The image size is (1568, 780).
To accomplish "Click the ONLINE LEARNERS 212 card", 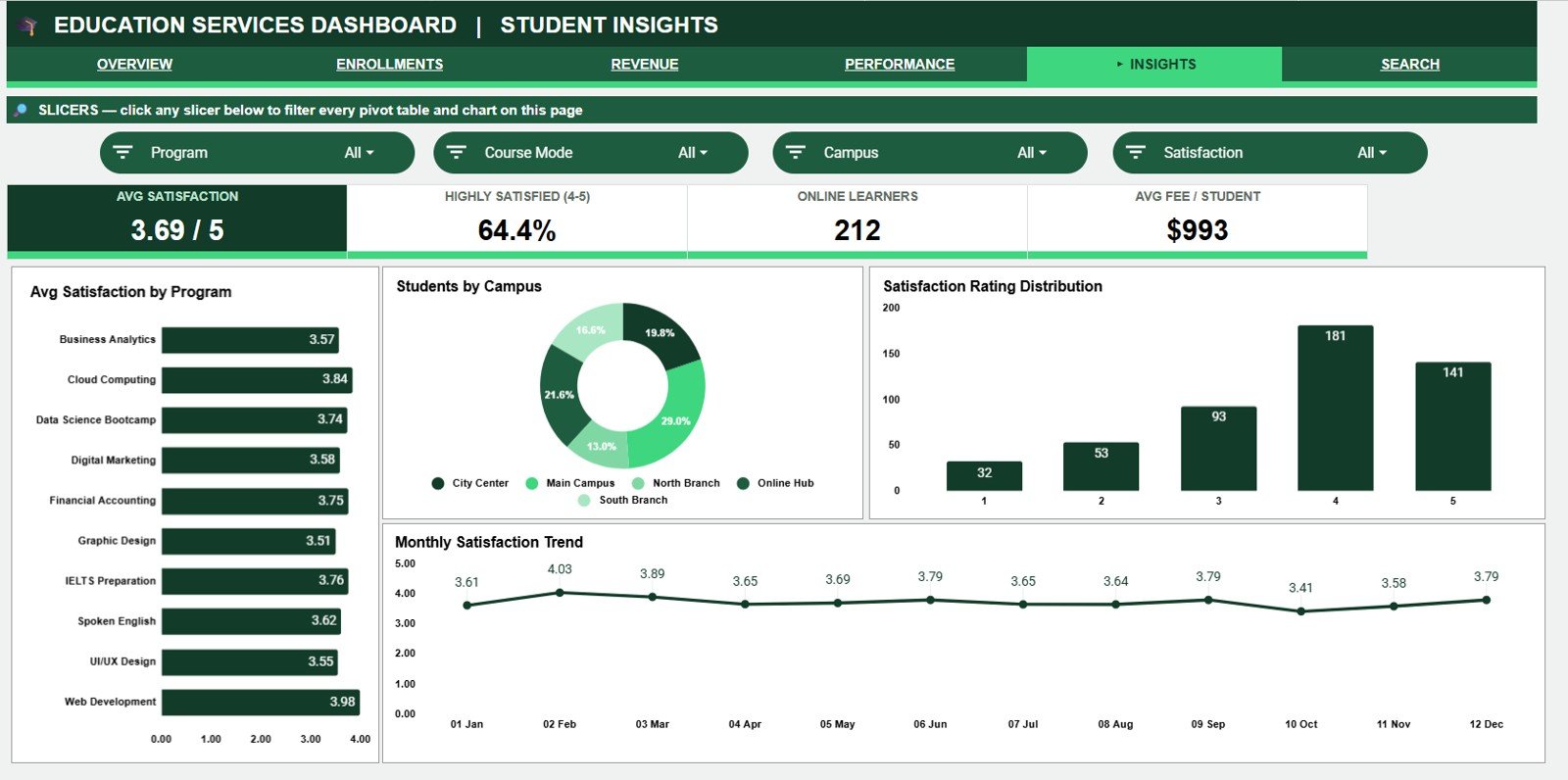I will (x=857, y=219).
